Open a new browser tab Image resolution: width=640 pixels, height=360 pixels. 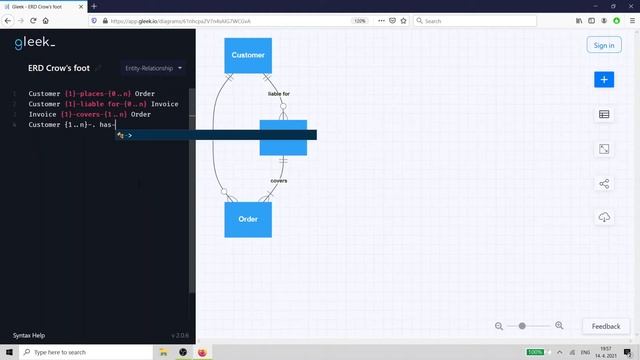[x=94, y=6]
